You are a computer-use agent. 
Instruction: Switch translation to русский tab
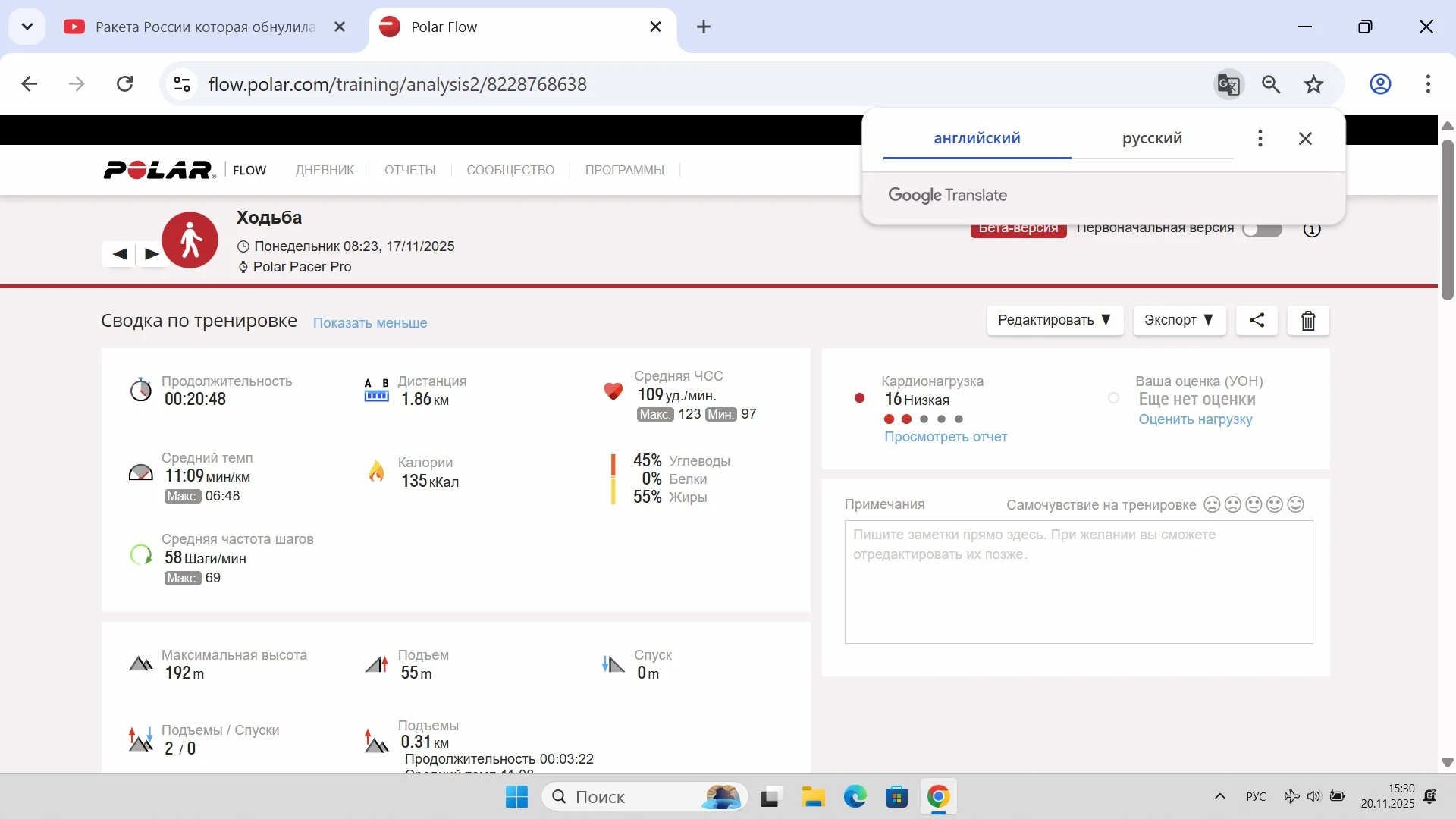tap(1152, 138)
